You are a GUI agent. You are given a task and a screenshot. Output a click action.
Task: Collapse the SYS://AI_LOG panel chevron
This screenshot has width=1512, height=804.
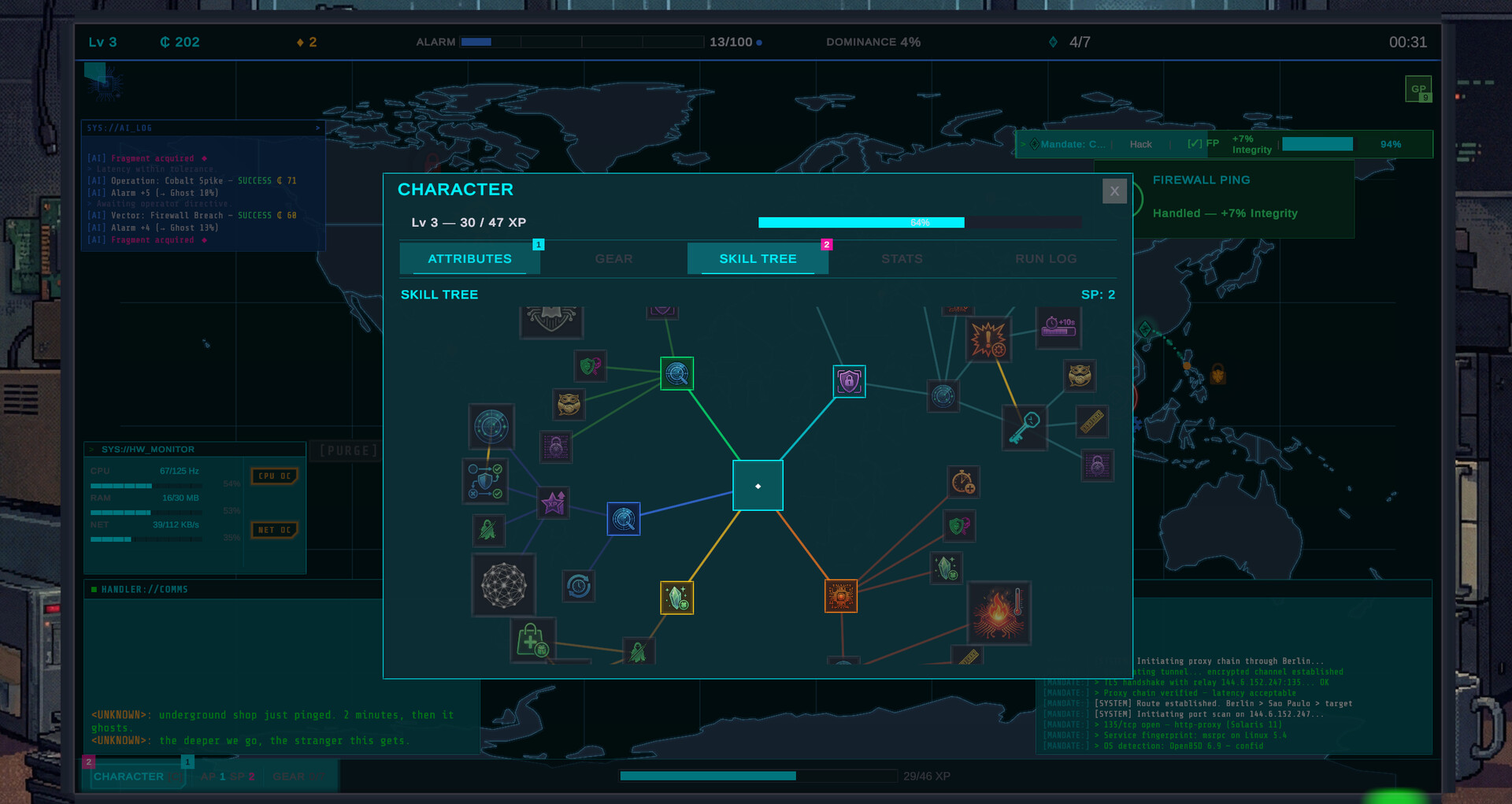point(317,128)
